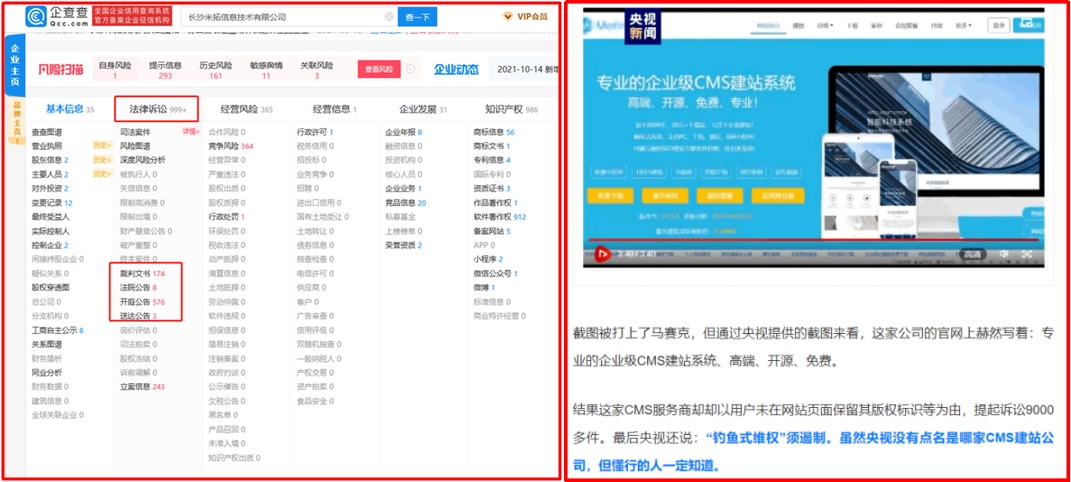This screenshot has width=1071, height=482.
Task: Open 对外投资 2
Action: (50, 188)
